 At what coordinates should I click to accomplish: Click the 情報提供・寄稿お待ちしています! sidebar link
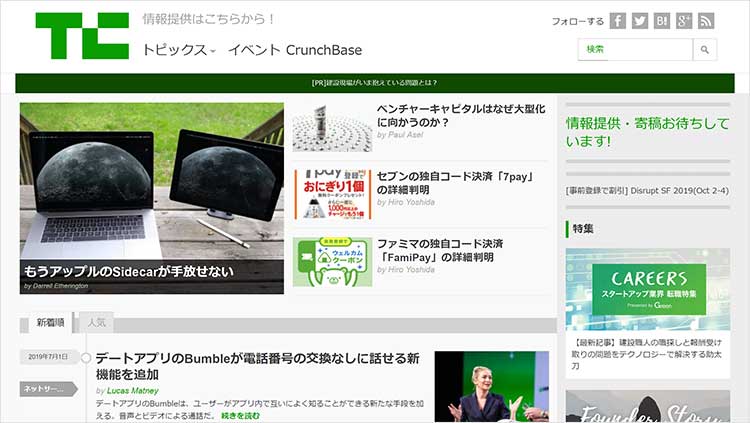pos(647,132)
